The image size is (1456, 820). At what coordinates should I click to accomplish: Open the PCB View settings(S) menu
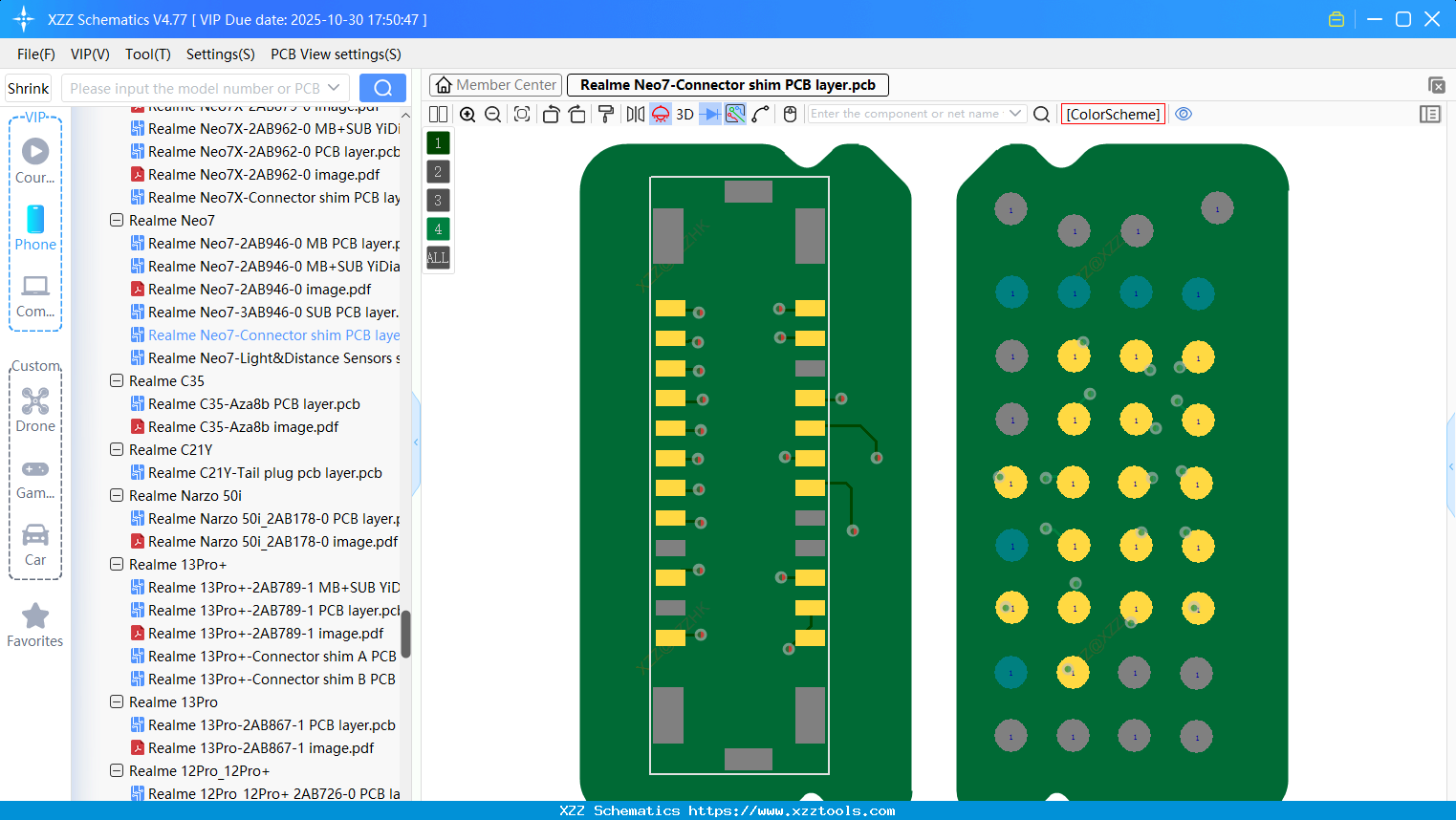click(x=336, y=54)
